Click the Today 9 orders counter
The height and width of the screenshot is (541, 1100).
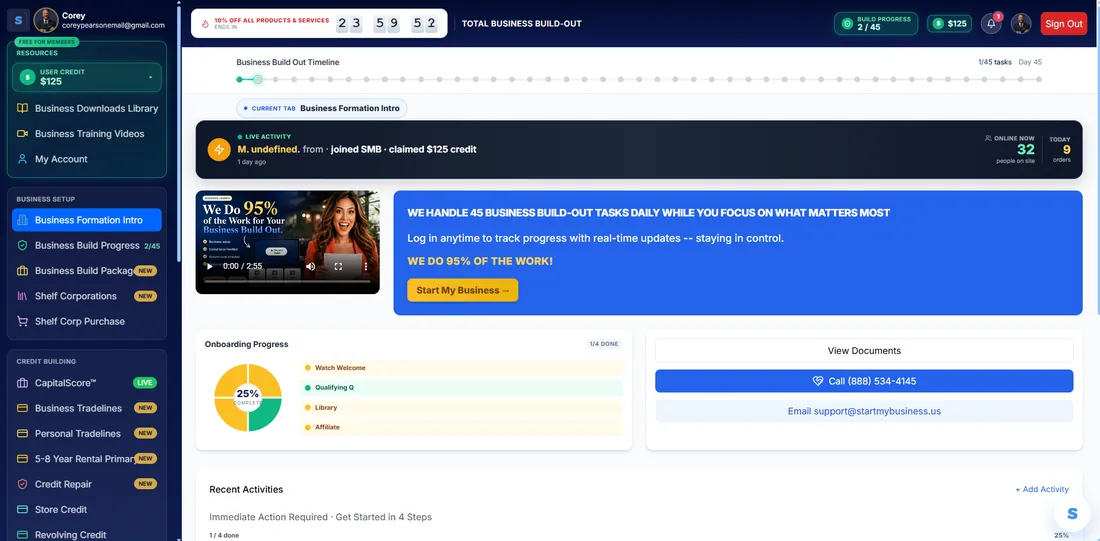coord(1060,150)
